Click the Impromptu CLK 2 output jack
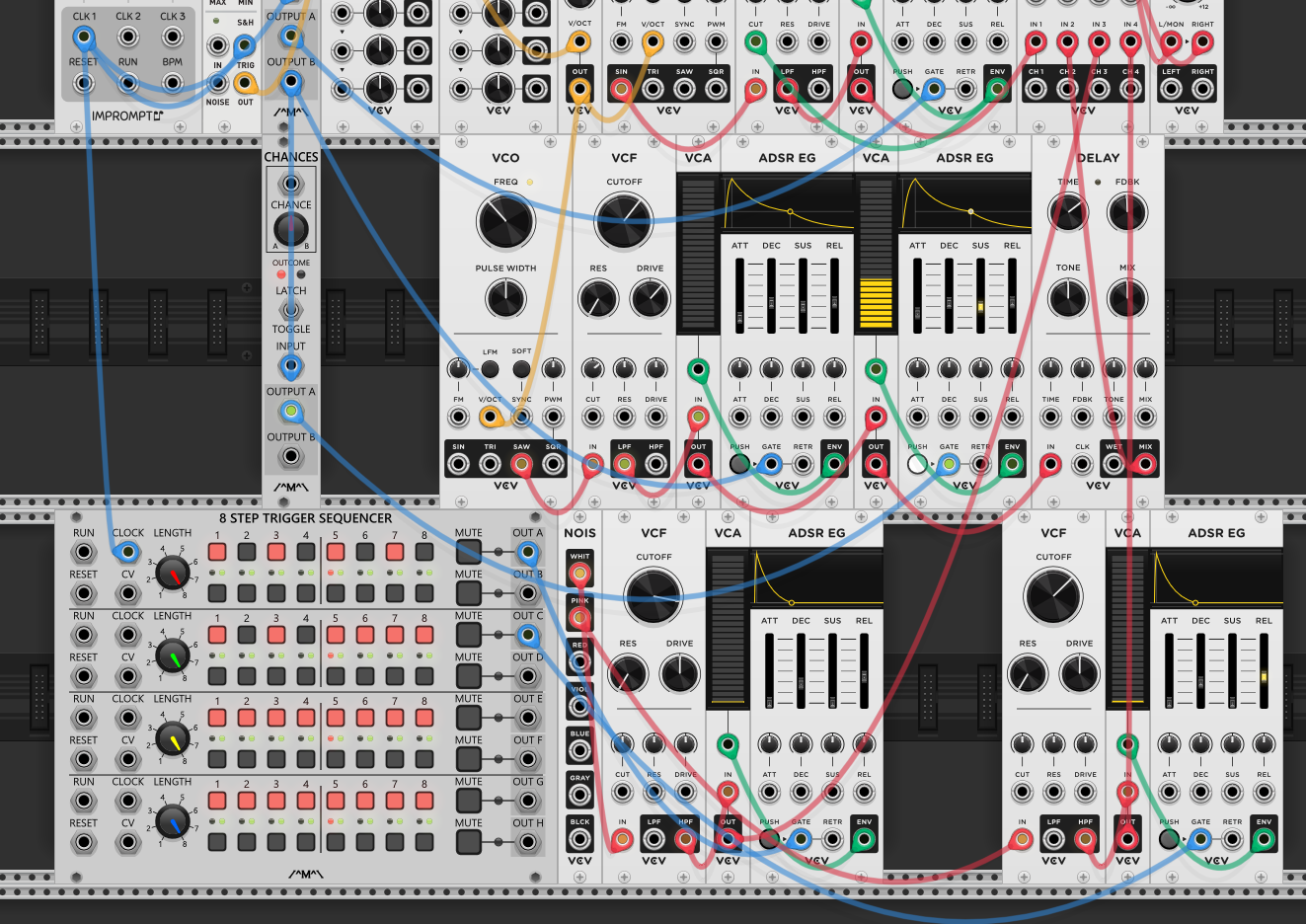Image resolution: width=1306 pixels, height=924 pixels. (128, 38)
